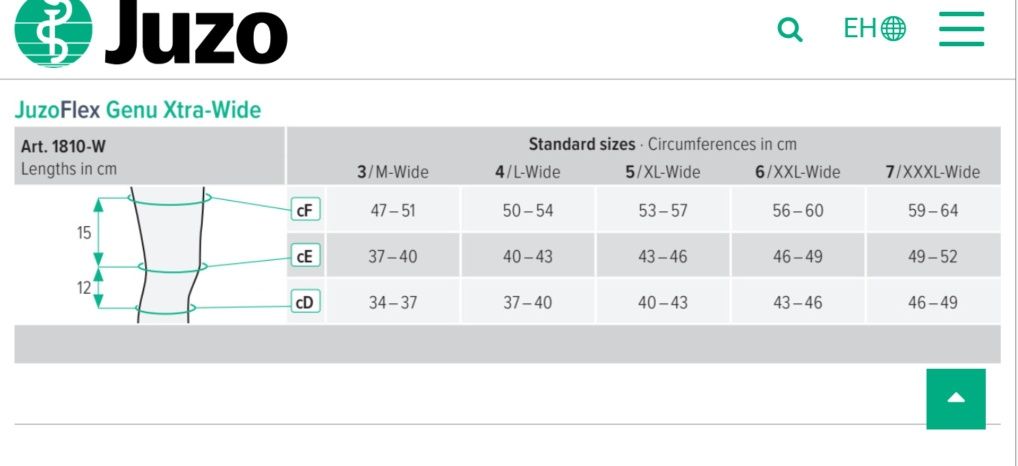Open the search magnifier icon
1018x466 pixels.
(790, 29)
